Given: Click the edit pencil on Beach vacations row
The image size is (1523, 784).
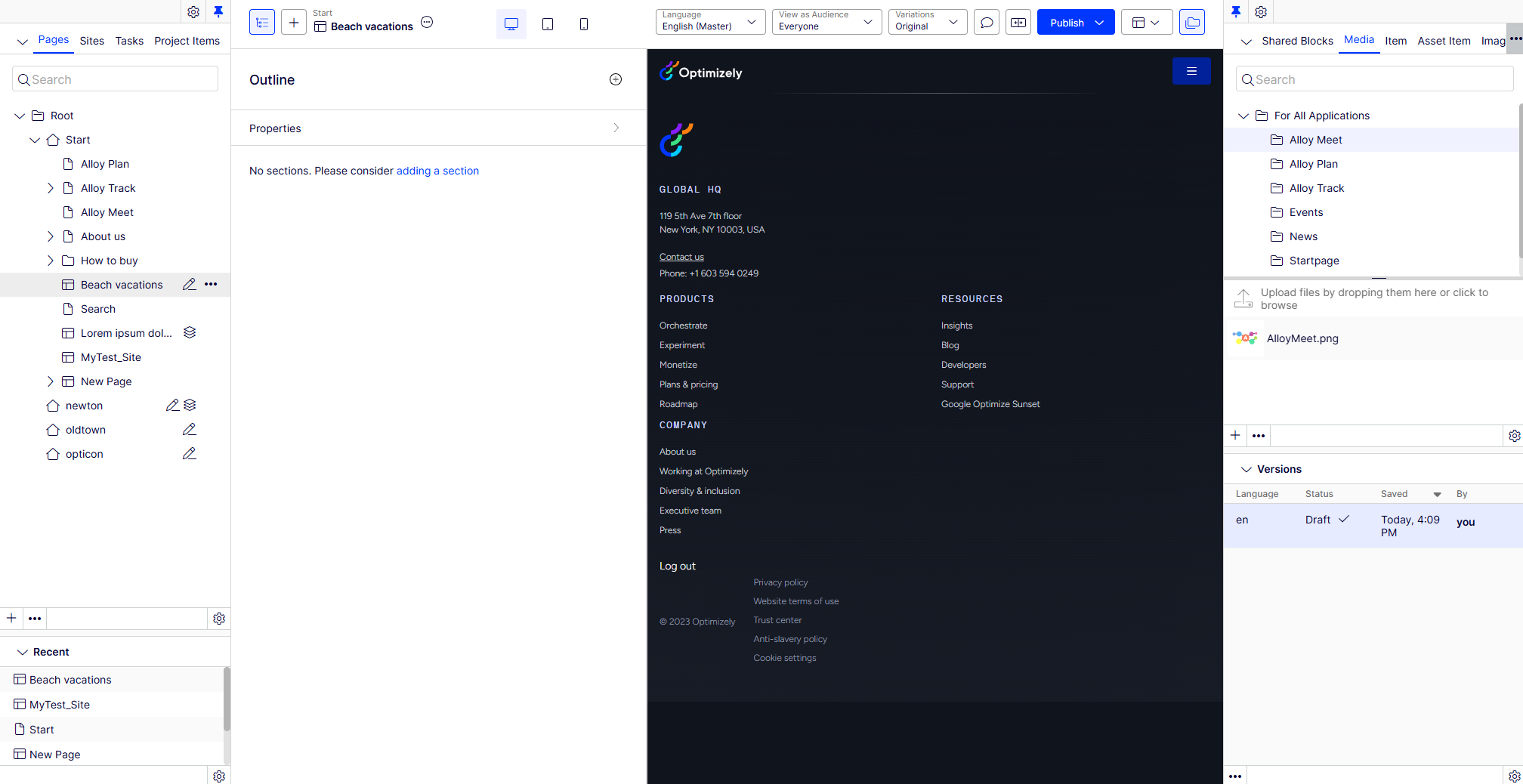Looking at the screenshot, I should click(189, 285).
